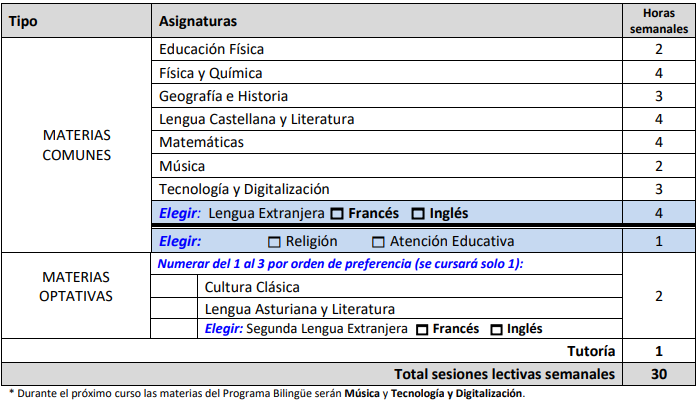Click the preference box beside Cultura Clásica

175,287
